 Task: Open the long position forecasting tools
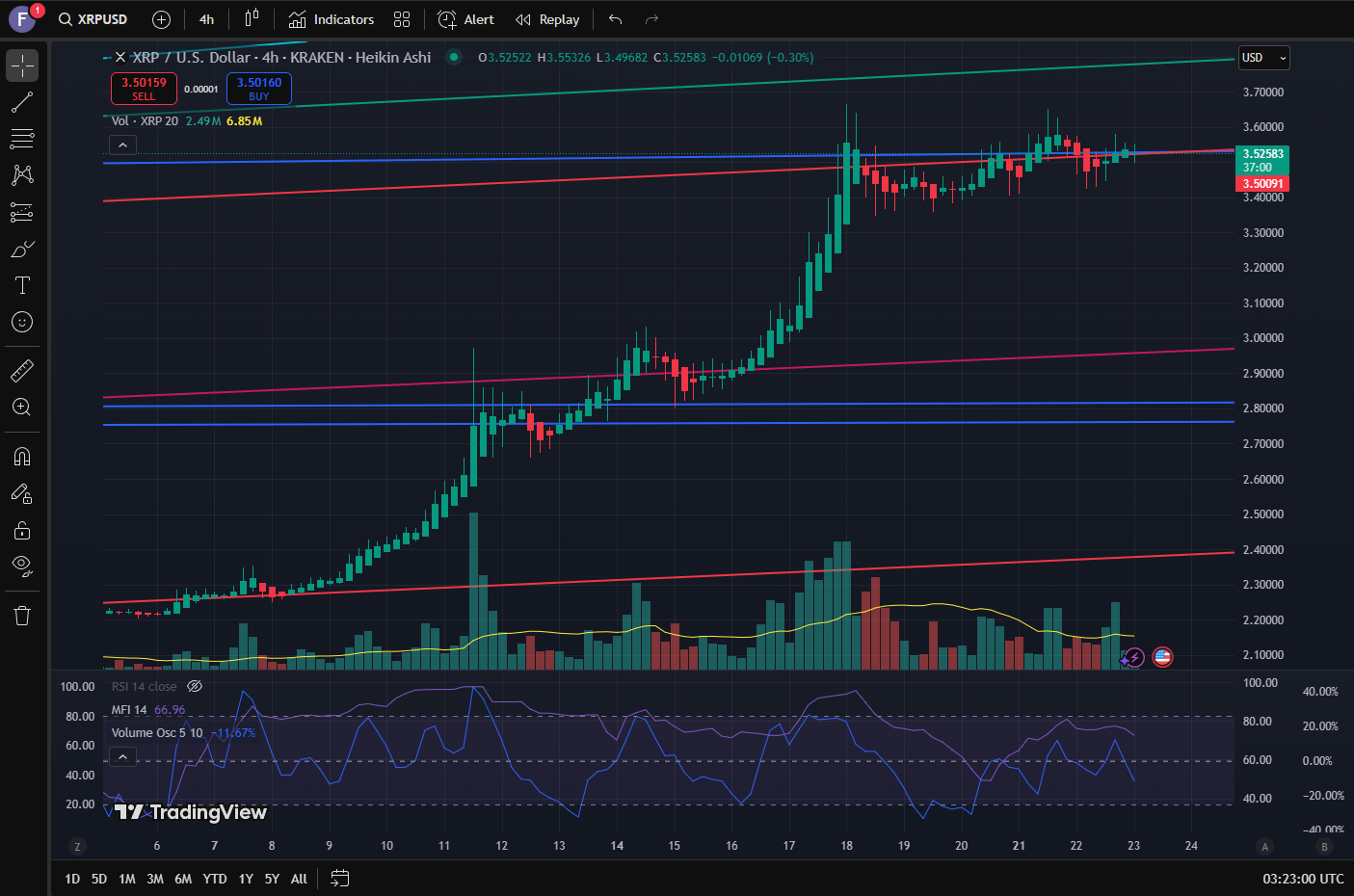pyautogui.click(x=22, y=212)
